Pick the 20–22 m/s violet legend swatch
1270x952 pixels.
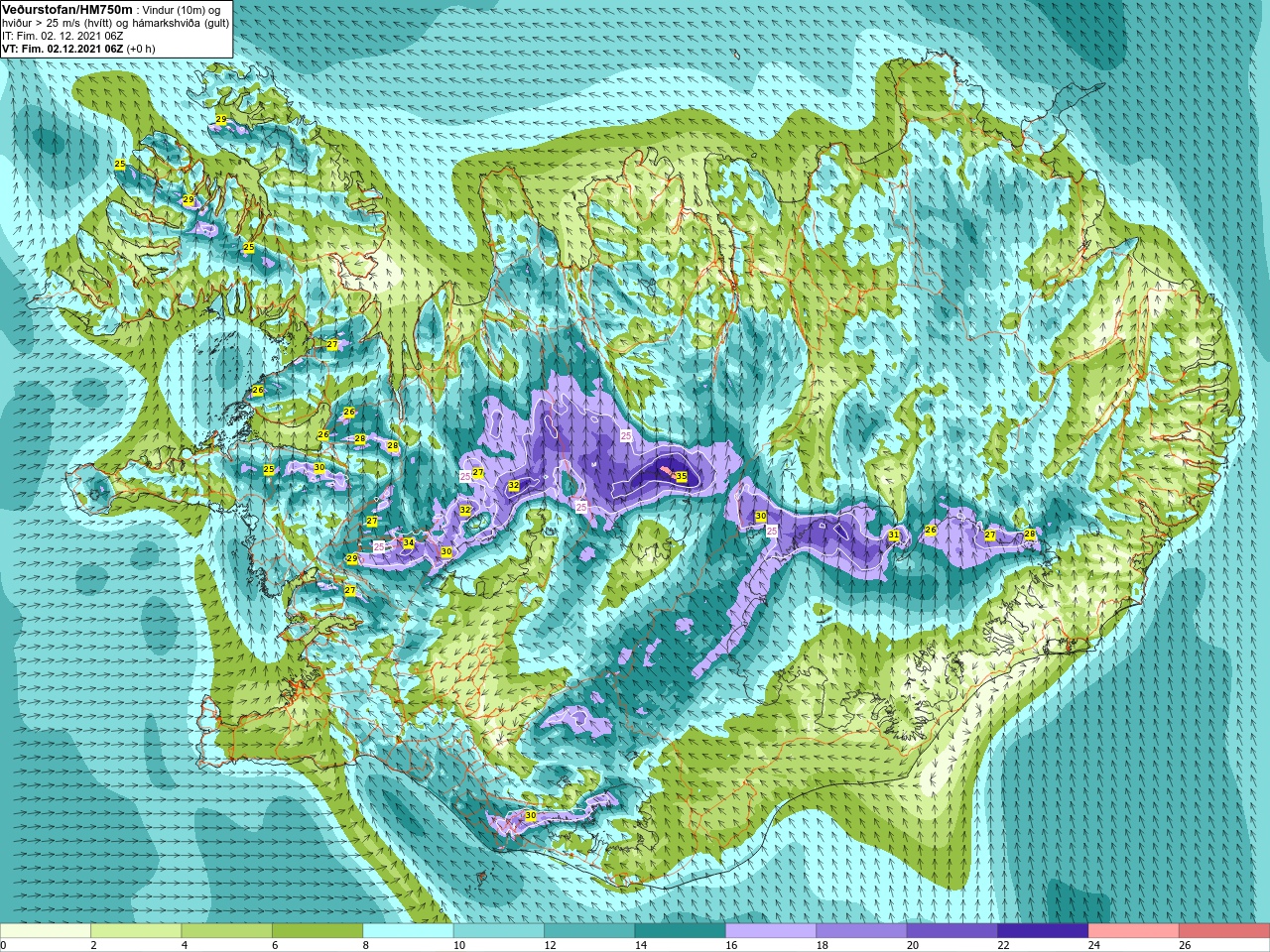tap(952, 931)
